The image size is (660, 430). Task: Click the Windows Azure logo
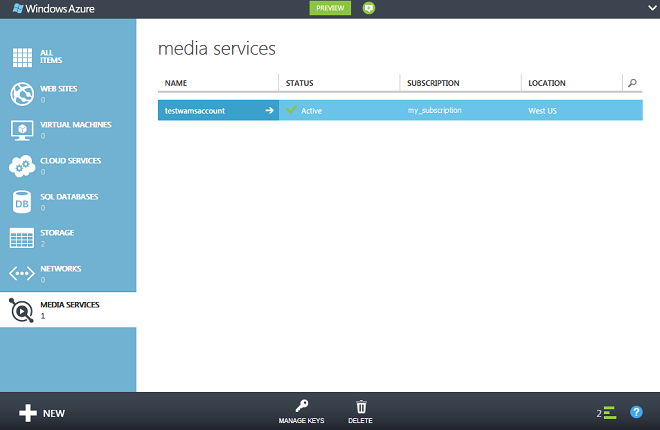pyautogui.click(x=53, y=8)
